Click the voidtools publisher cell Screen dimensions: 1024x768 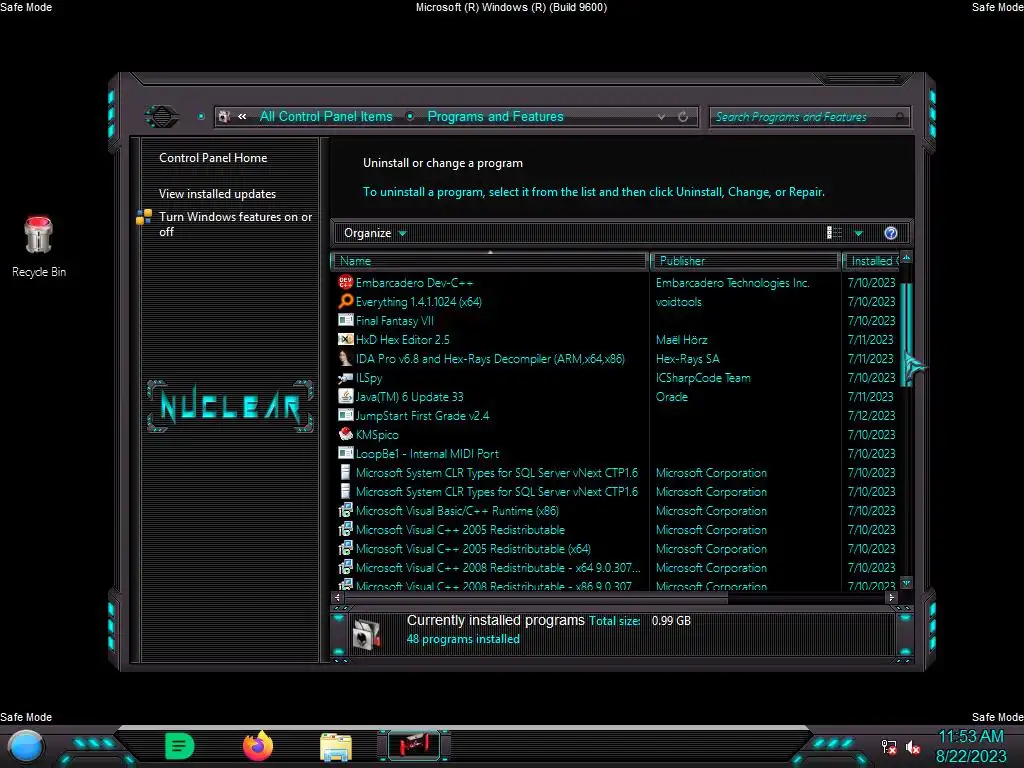679,302
